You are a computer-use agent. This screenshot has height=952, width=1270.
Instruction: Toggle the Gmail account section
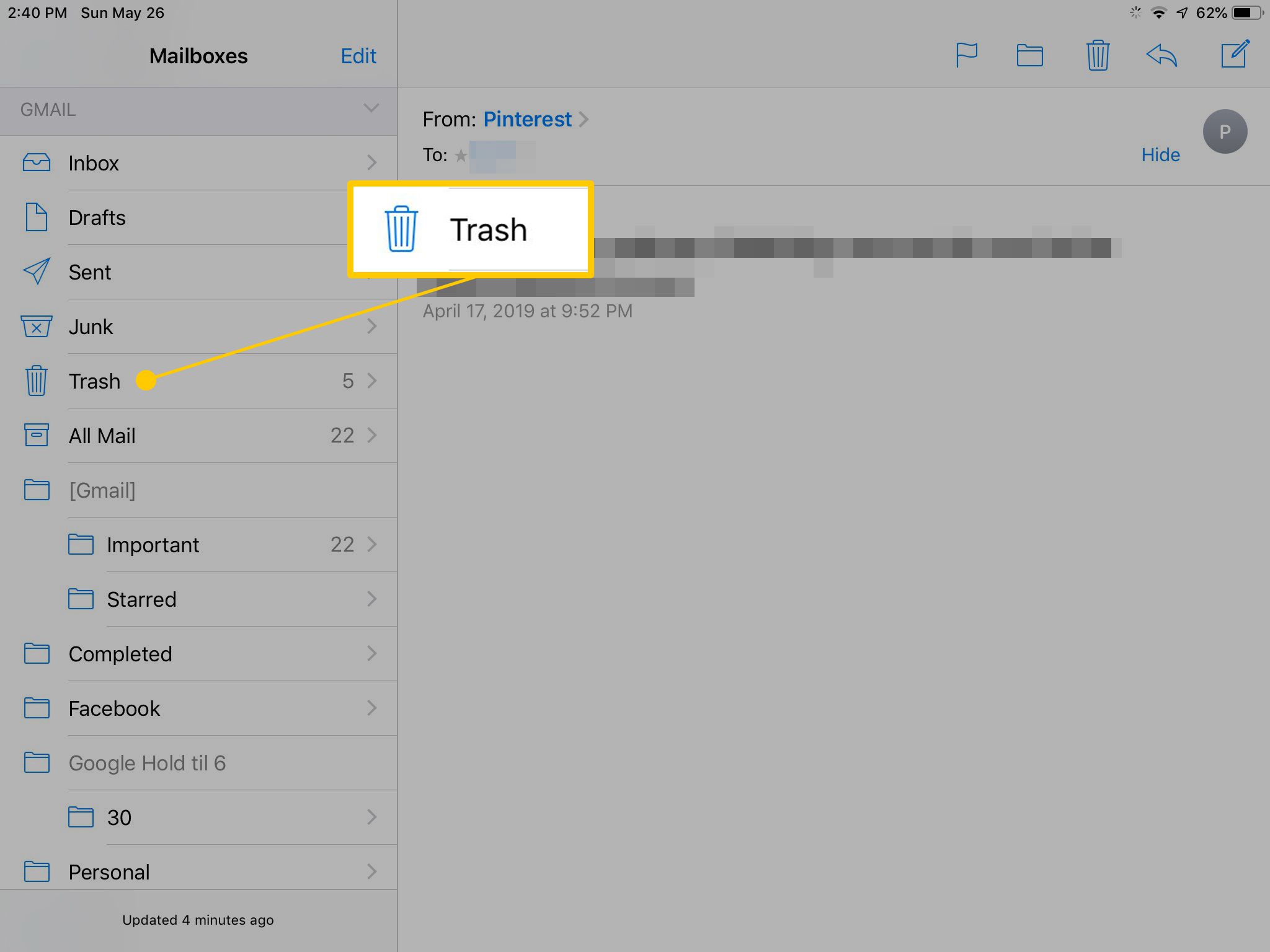[x=371, y=110]
